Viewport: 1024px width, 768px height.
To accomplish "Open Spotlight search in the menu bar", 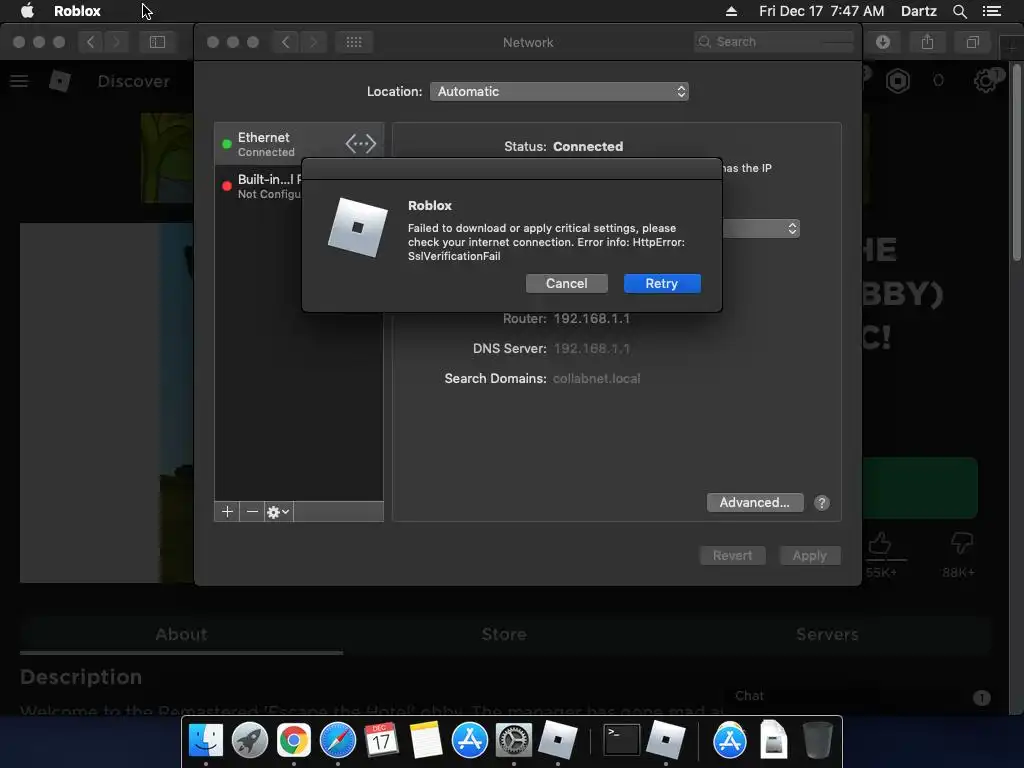I will point(959,11).
